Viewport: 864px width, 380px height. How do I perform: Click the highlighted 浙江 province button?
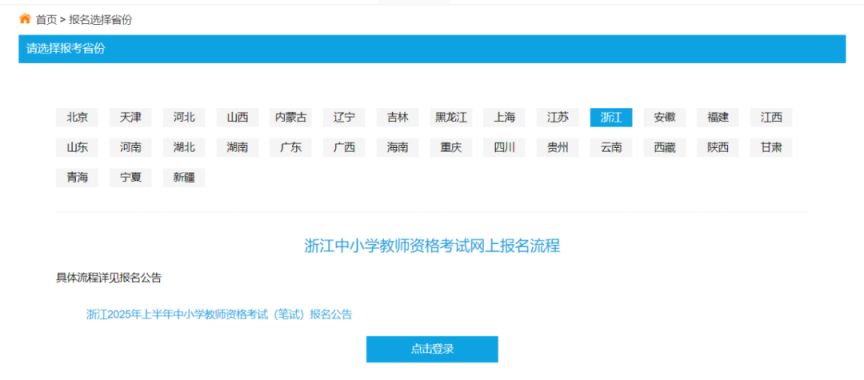coord(611,117)
